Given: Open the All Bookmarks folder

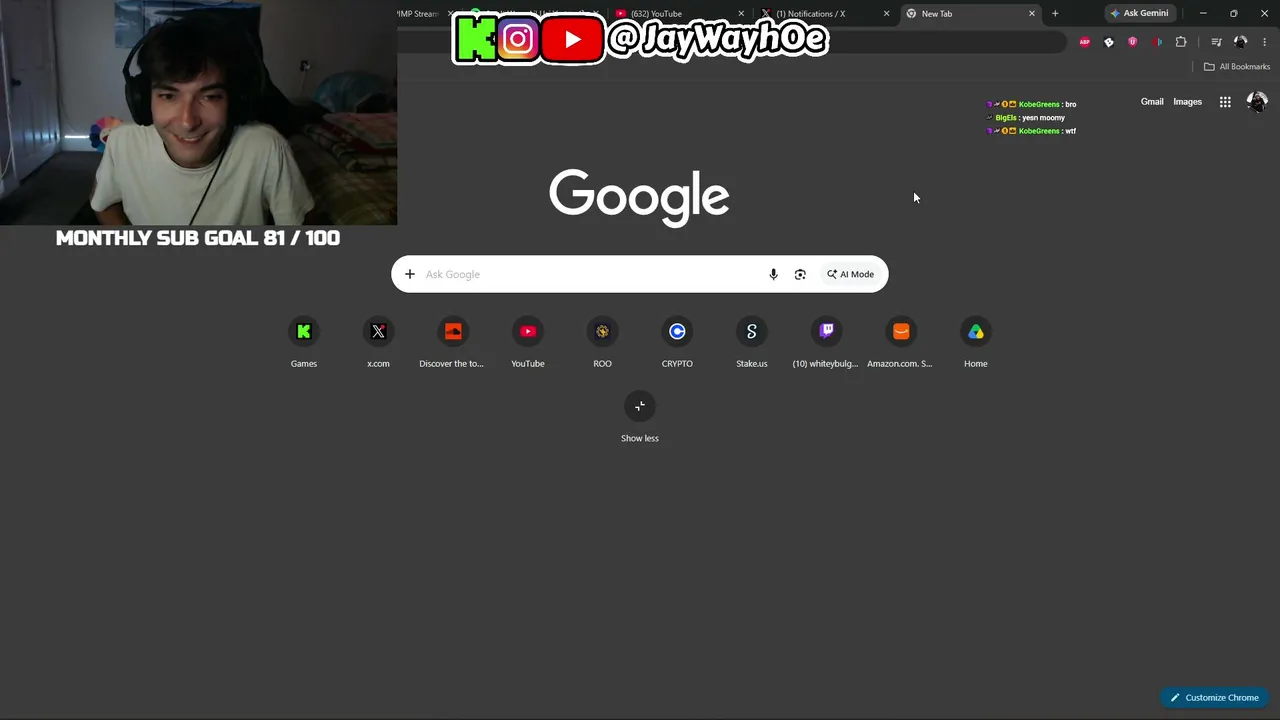Looking at the screenshot, I should pyautogui.click(x=1237, y=67).
